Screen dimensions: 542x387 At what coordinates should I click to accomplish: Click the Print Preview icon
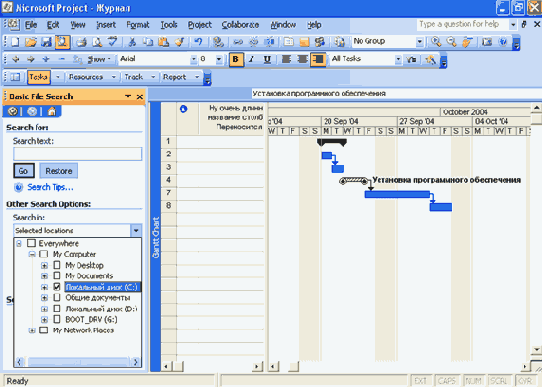click(x=97, y=42)
